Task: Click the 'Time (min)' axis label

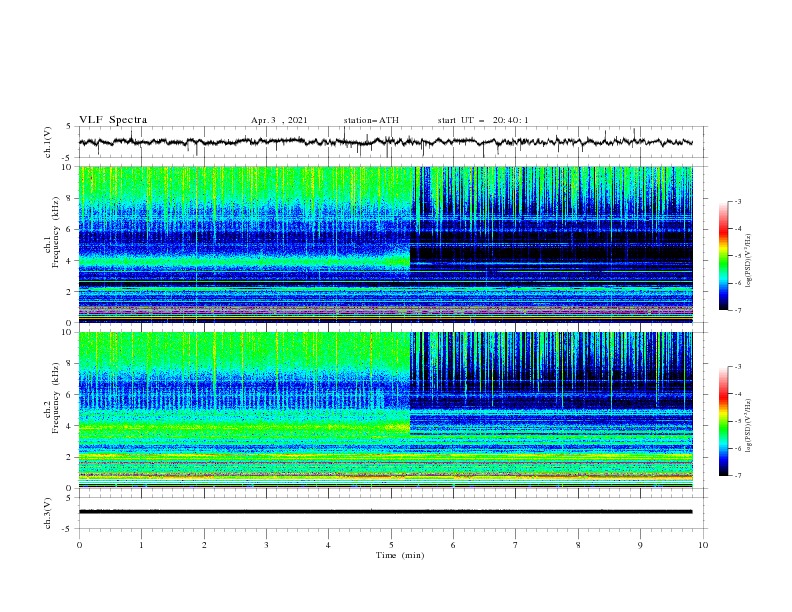Action: 400,555
